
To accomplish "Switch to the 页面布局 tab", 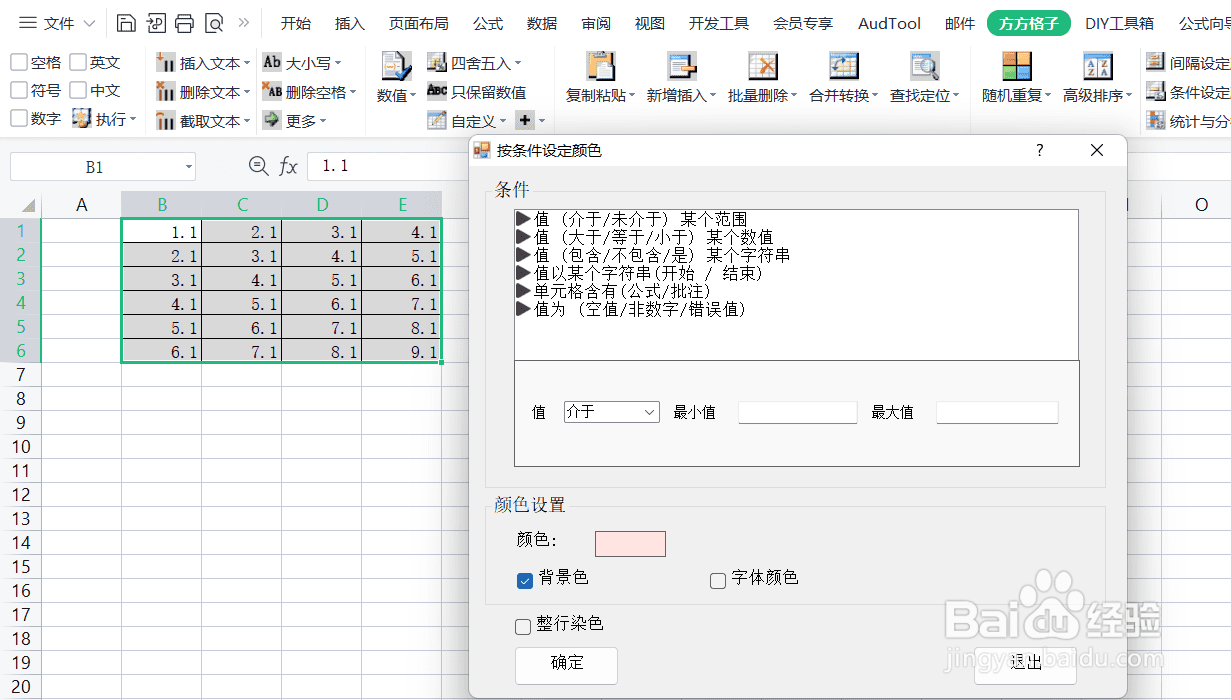I will (x=419, y=23).
